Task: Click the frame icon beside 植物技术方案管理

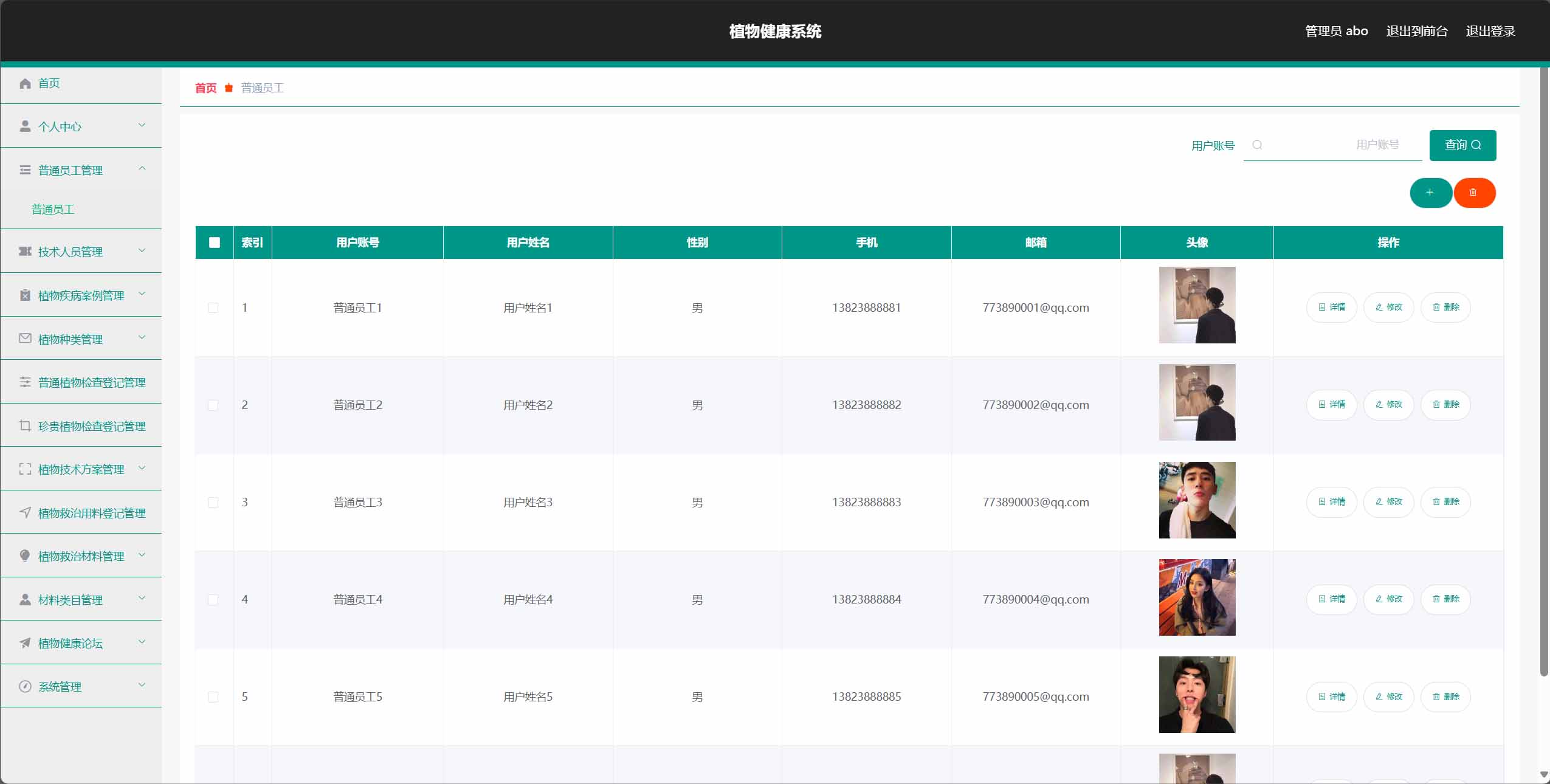Action: tap(25, 469)
